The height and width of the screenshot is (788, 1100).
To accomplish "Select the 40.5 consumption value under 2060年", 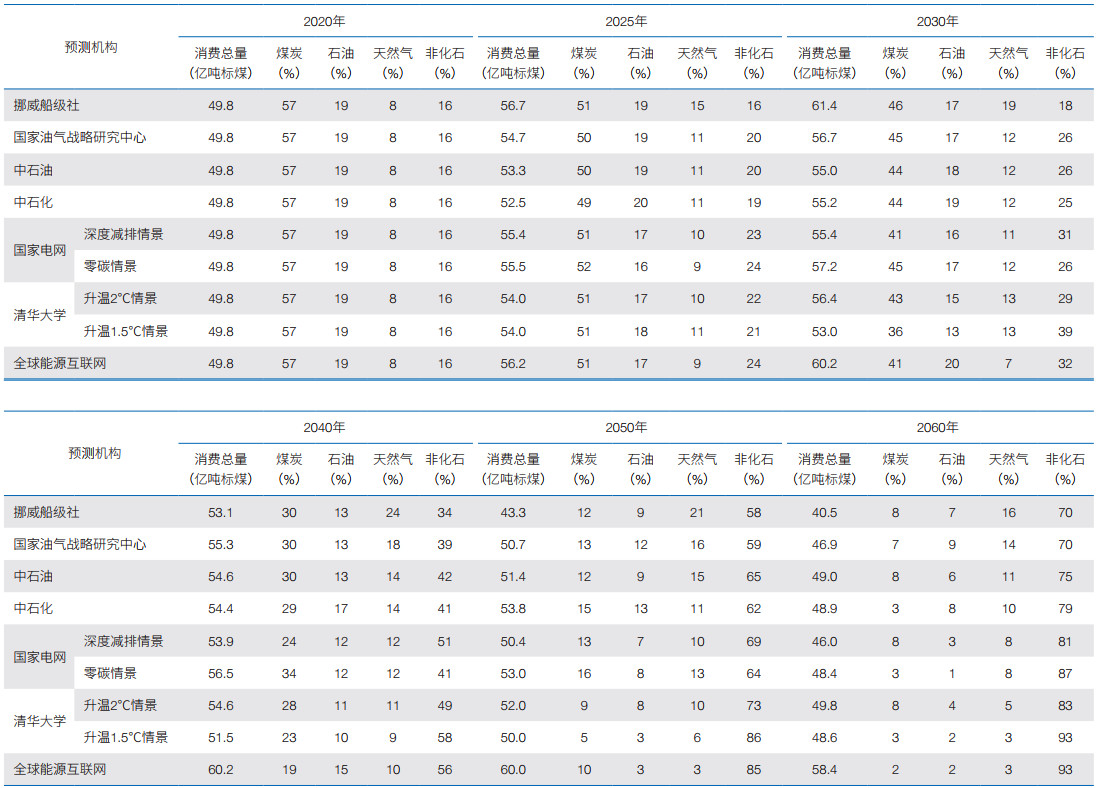I will tap(824, 513).
